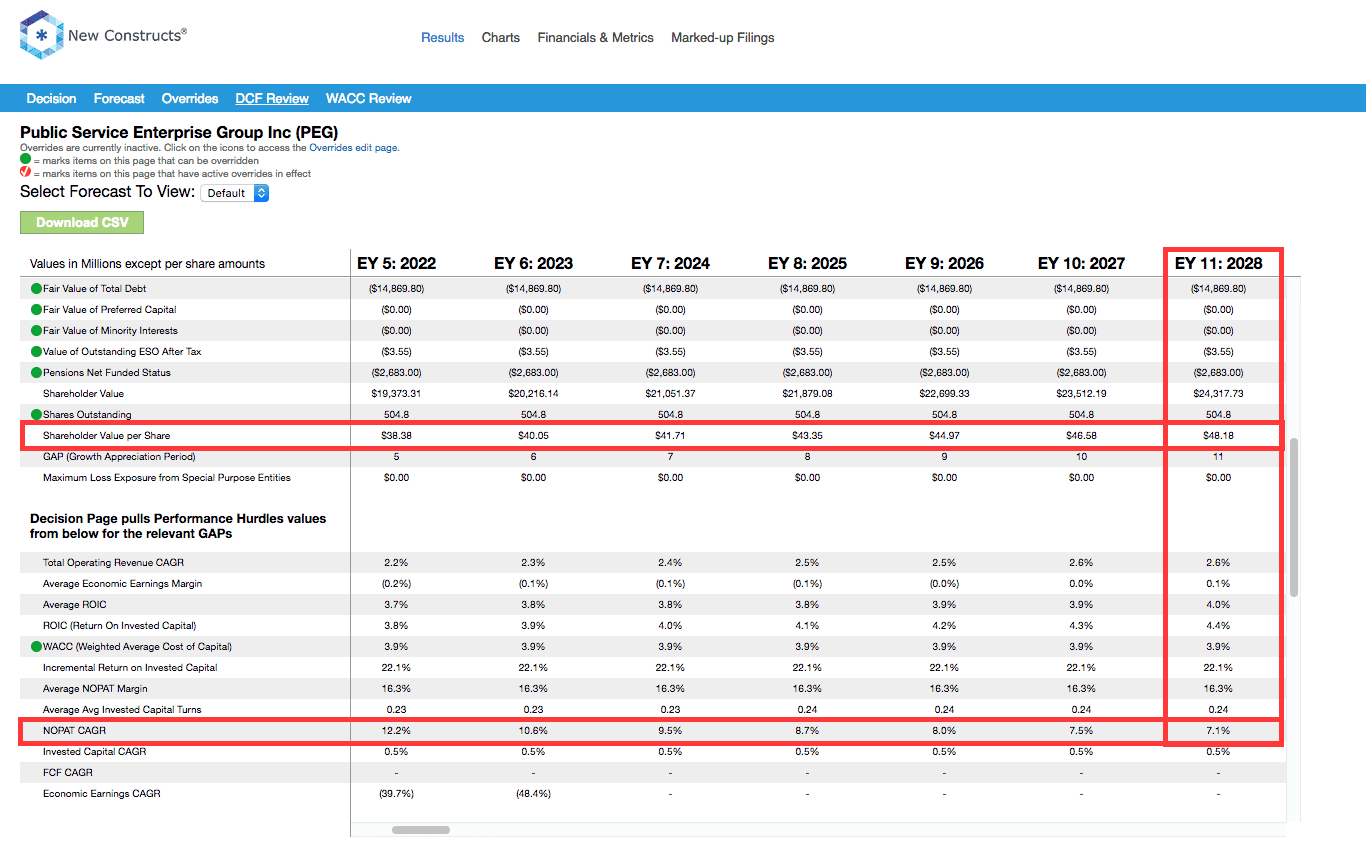Image resolution: width=1366 pixels, height=861 pixels.
Task: Click the EY 7: 2024 column header
Action: click(671, 264)
